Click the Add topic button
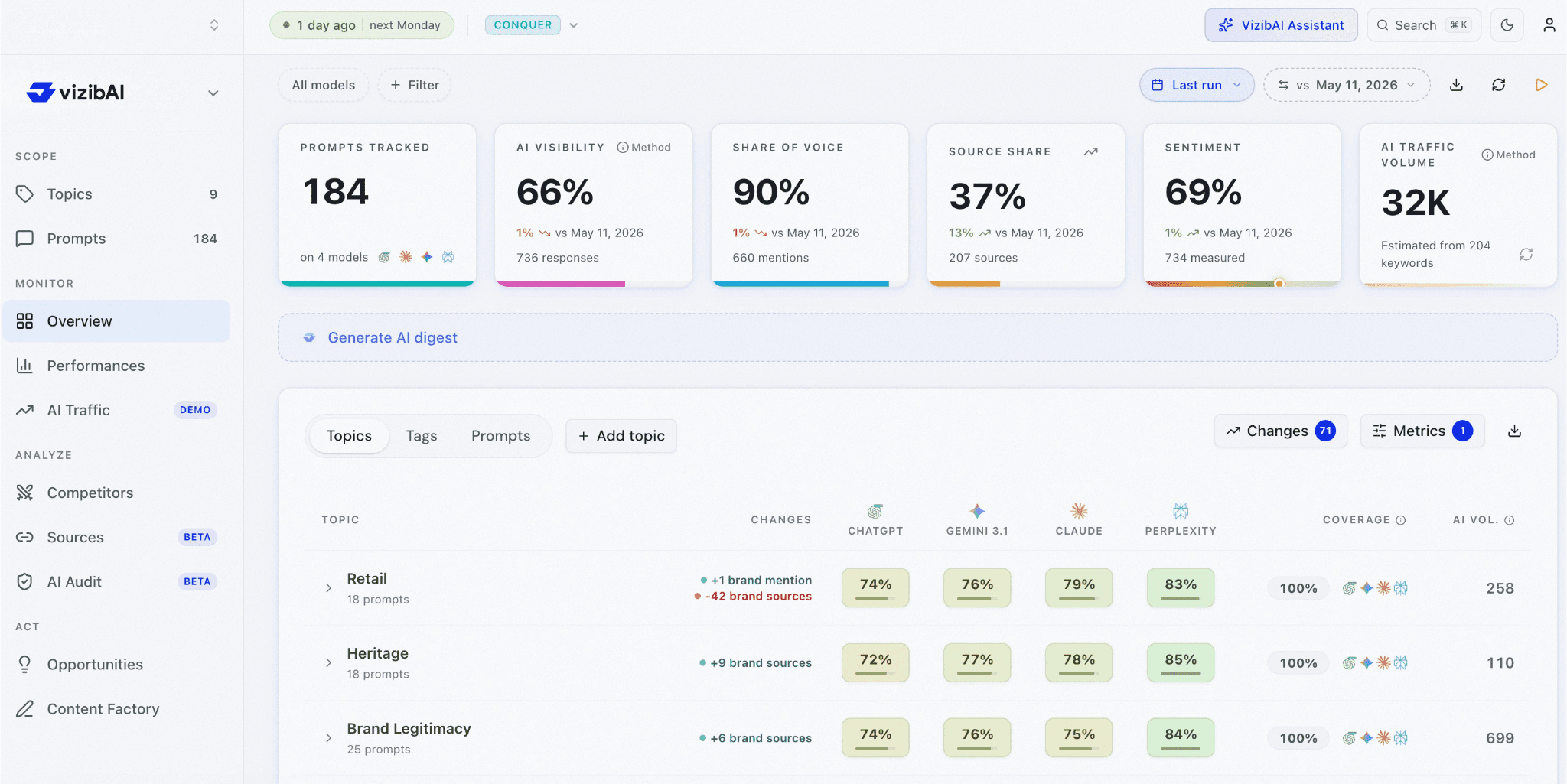The height and width of the screenshot is (784, 1567). pos(621,436)
